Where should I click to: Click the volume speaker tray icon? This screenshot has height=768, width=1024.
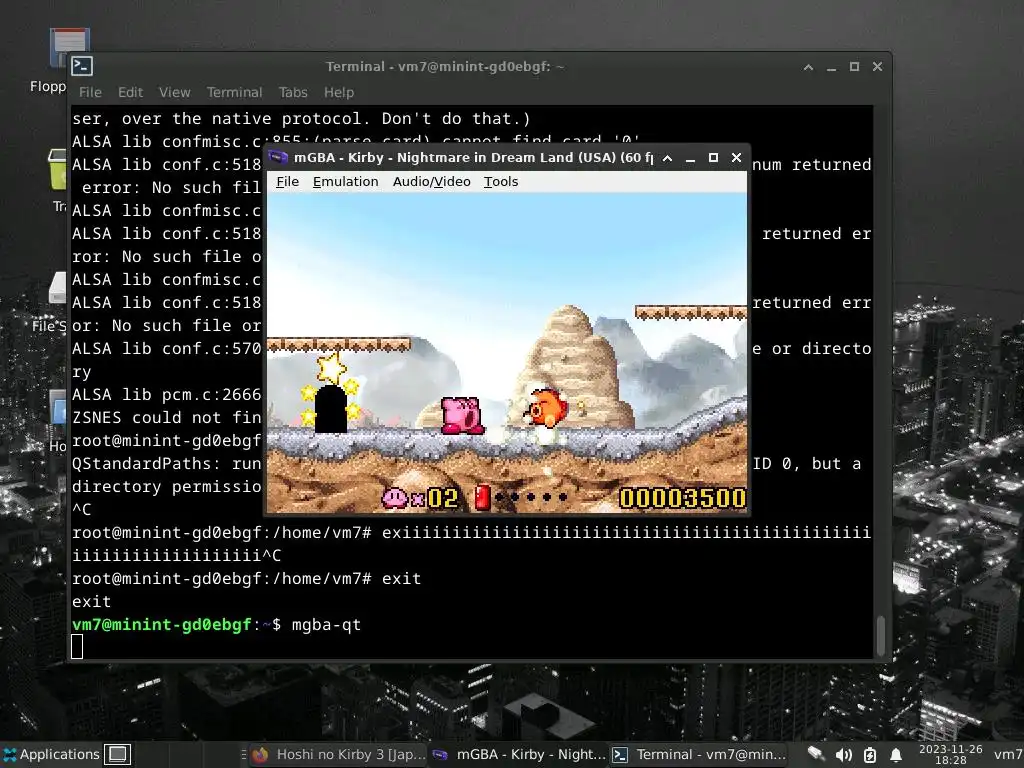(843, 755)
